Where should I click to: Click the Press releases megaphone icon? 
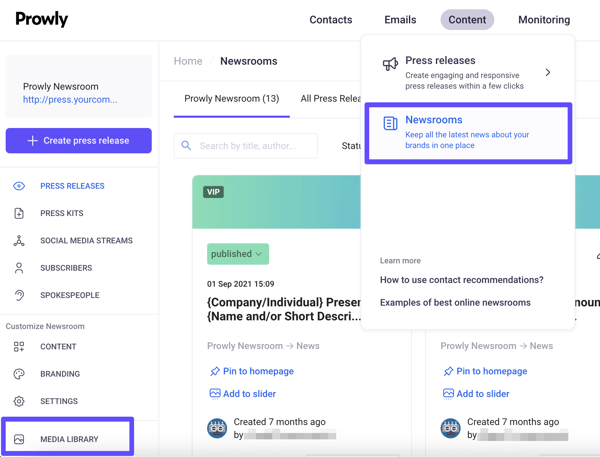(390, 64)
